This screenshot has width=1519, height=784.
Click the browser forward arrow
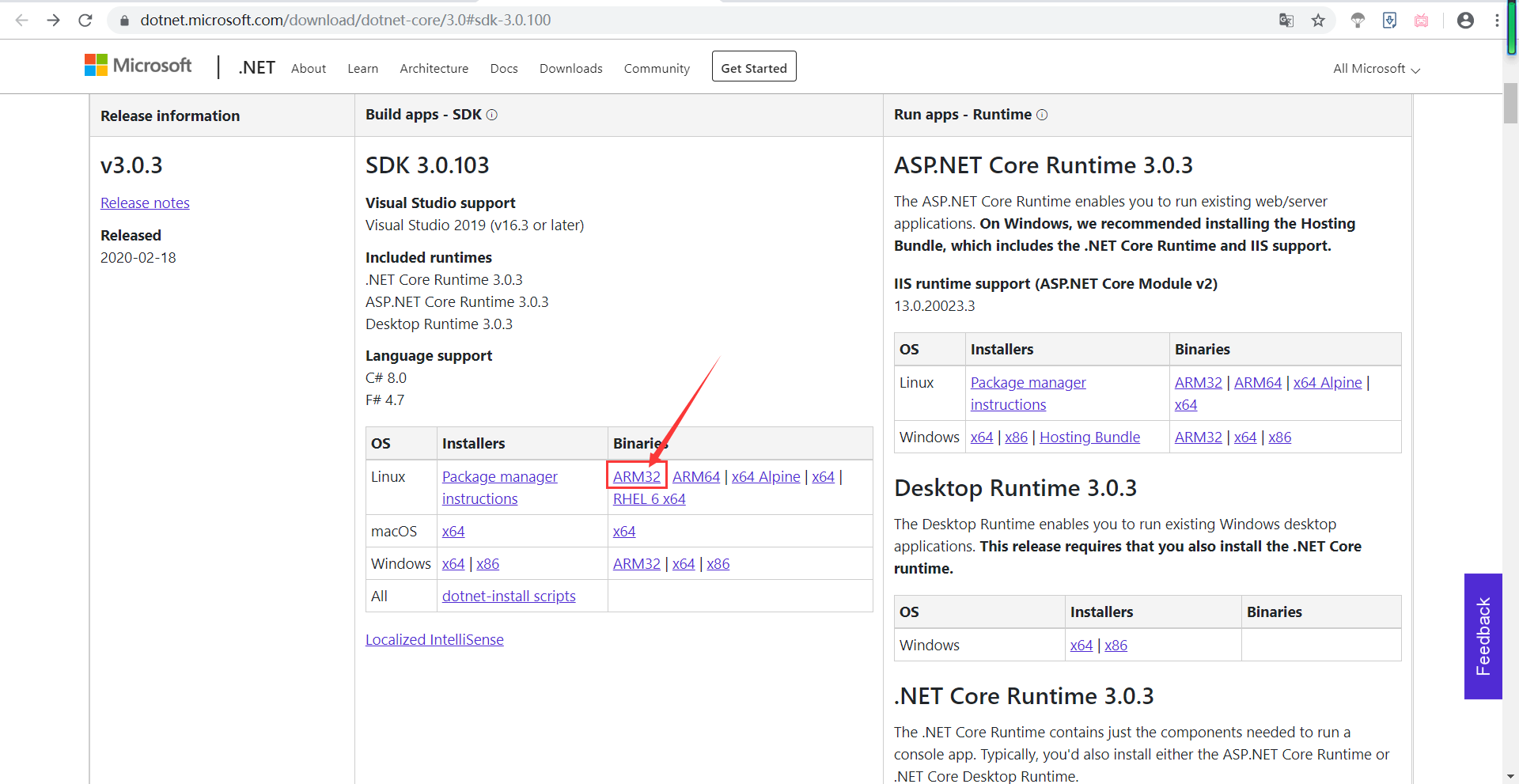(54, 21)
